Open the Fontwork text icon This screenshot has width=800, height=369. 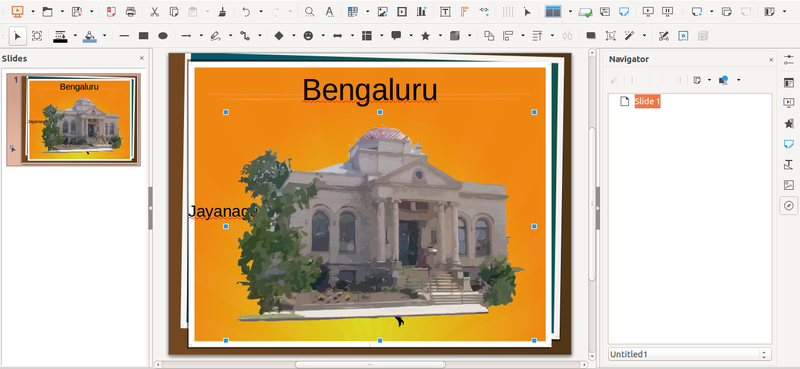pyautogui.click(x=464, y=11)
